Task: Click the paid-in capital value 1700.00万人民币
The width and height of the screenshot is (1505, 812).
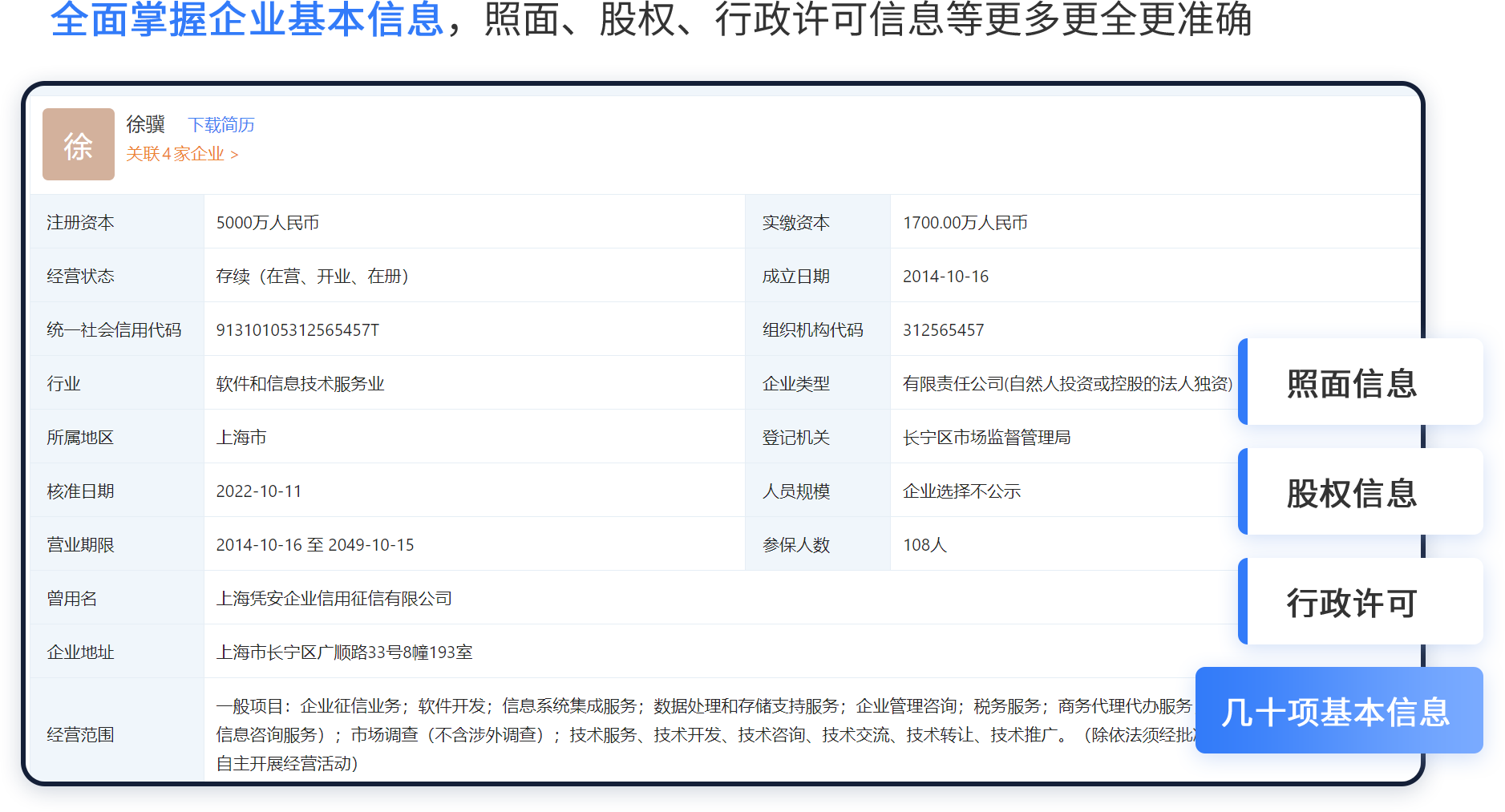Action: (965, 223)
